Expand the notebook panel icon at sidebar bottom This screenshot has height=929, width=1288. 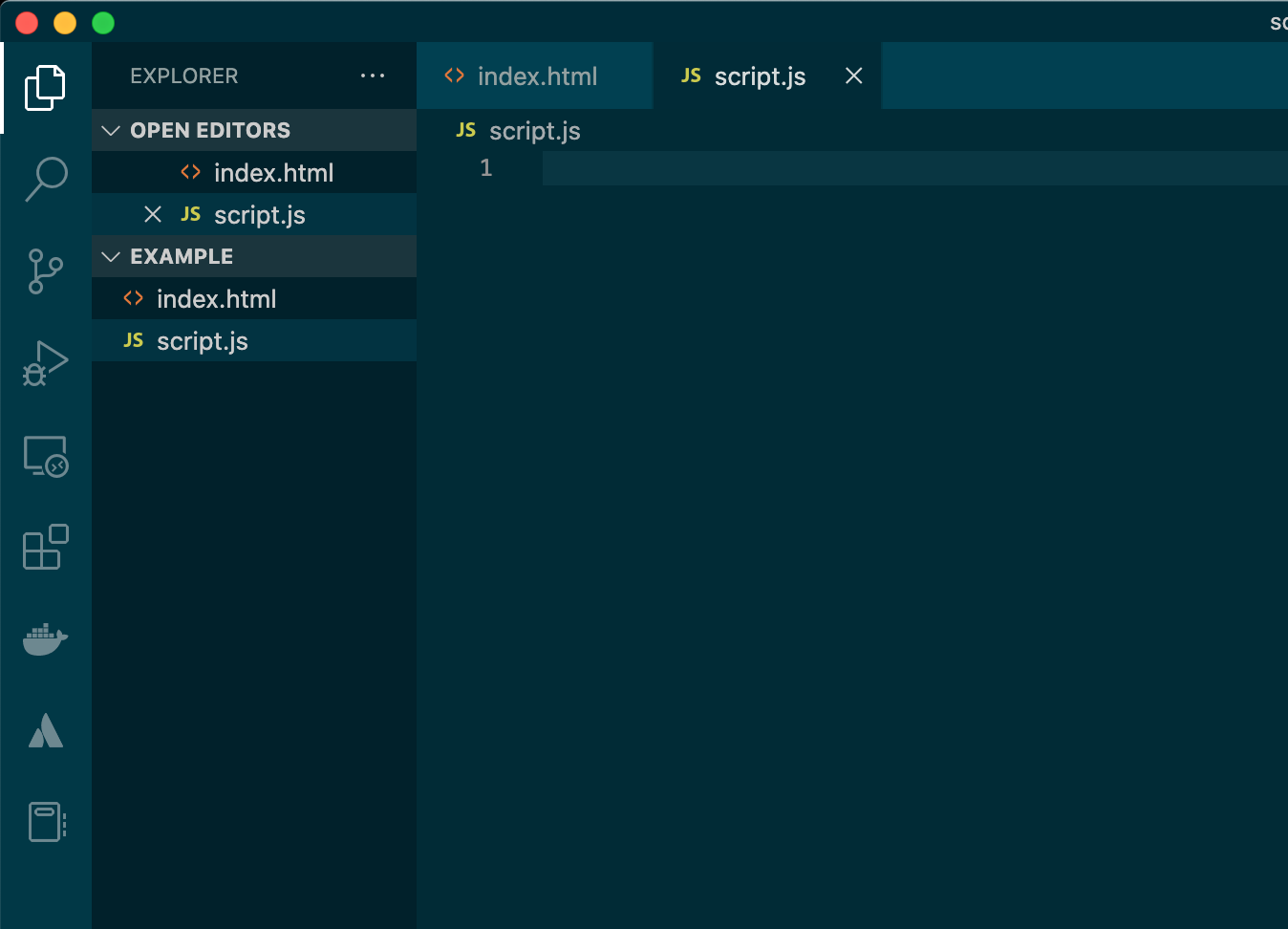pyautogui.click(x=45, y=821)
